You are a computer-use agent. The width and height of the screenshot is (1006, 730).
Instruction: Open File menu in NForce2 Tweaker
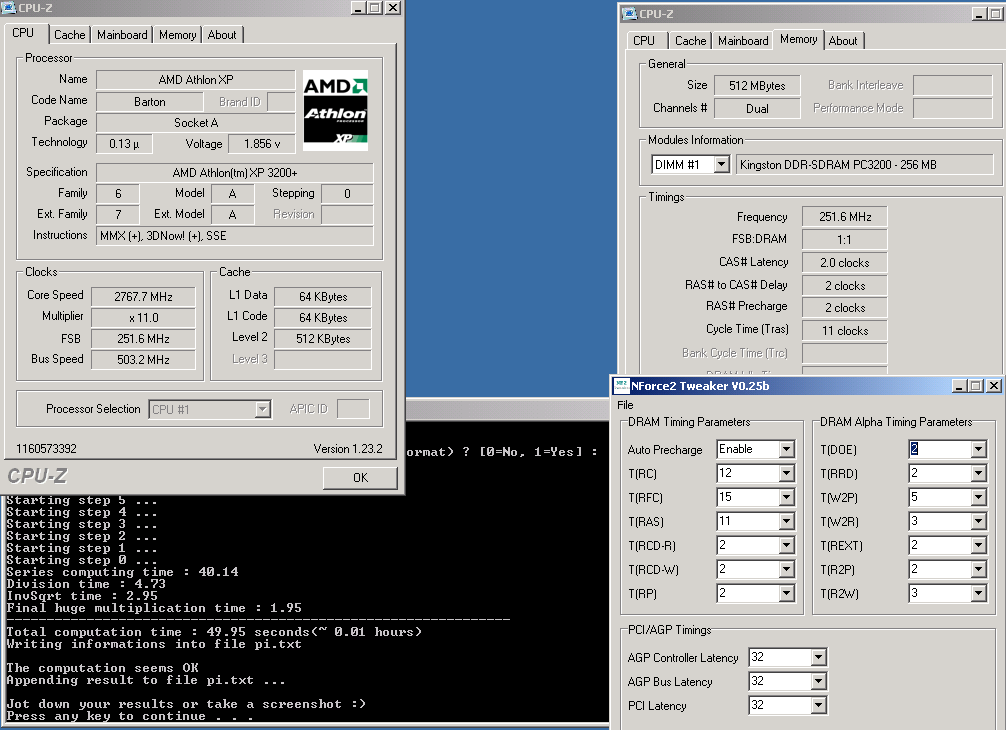pos(625,405)
